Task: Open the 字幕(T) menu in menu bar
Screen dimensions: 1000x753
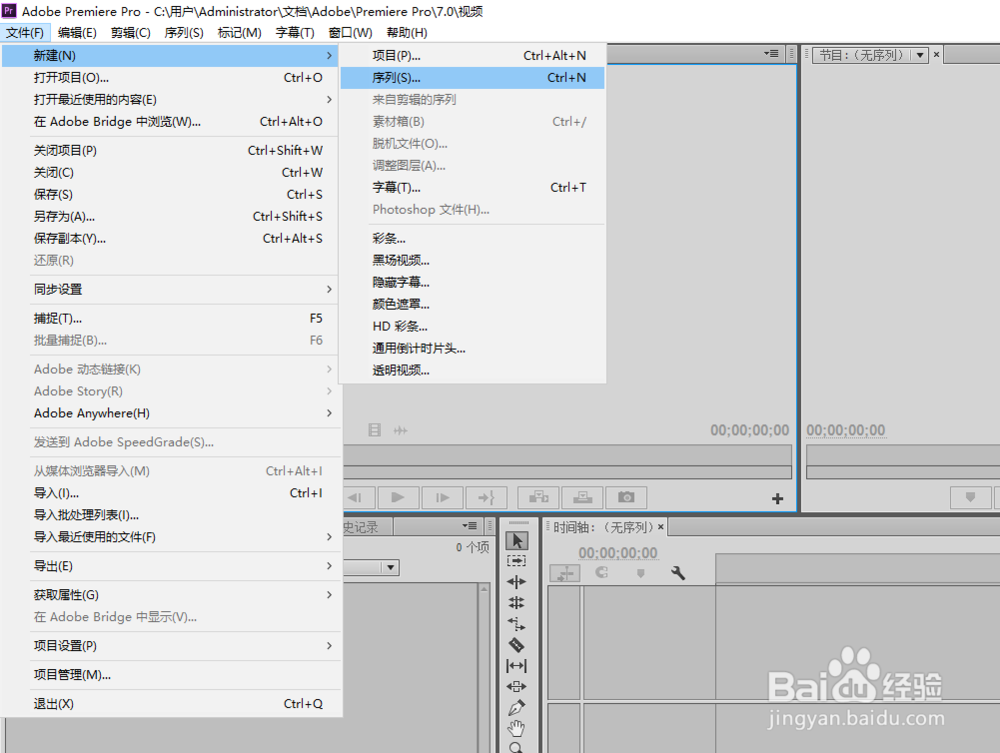Action: point(295,33)
